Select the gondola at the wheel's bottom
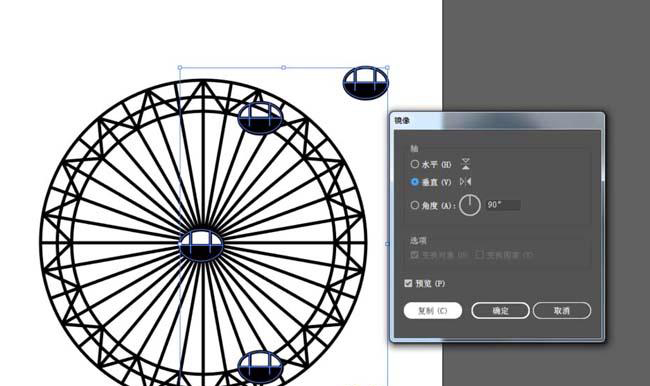650x386 pixels. coord(260,367)
